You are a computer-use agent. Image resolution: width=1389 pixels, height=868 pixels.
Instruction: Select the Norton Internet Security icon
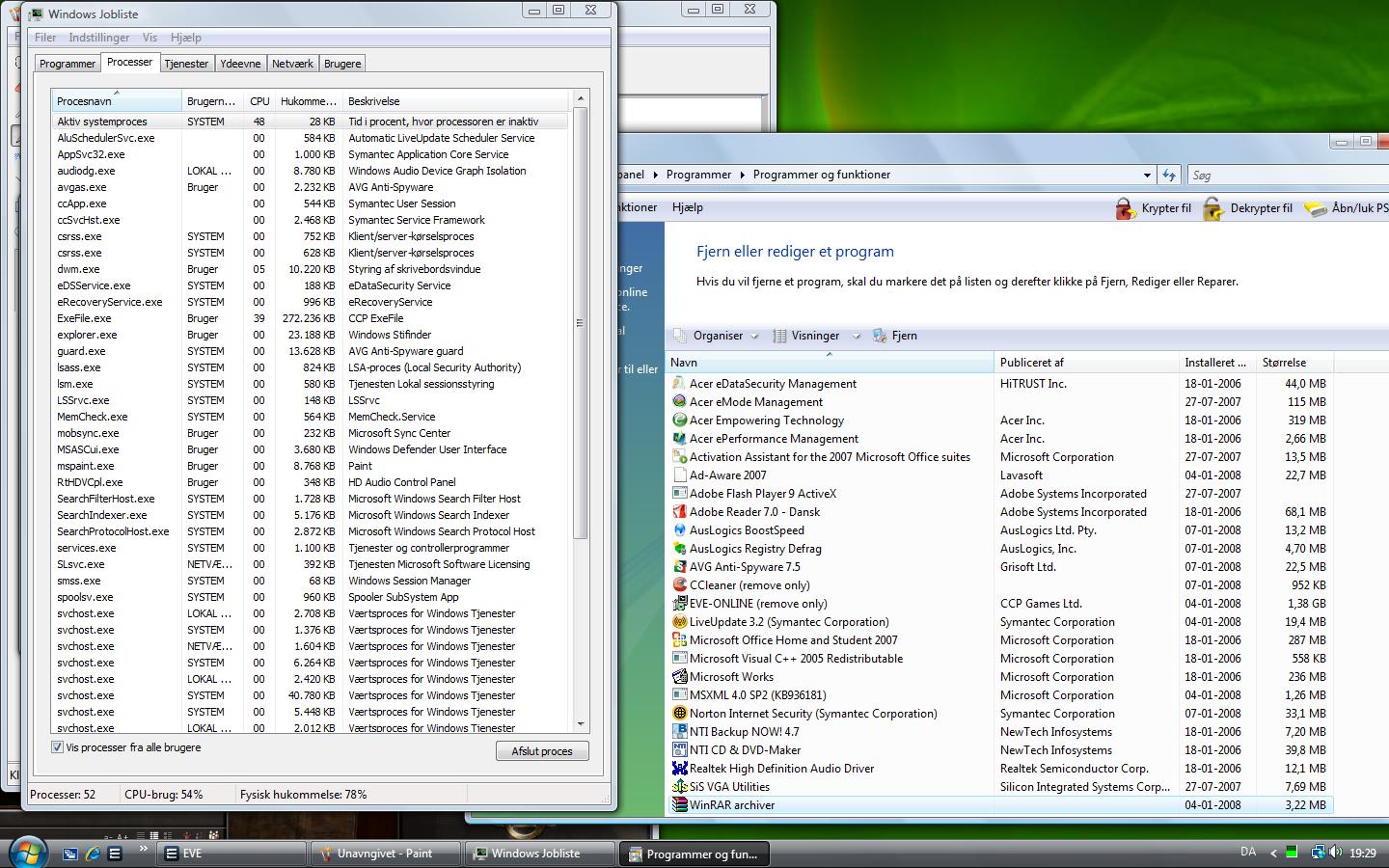pyautogui.click(x=679, y=714)
